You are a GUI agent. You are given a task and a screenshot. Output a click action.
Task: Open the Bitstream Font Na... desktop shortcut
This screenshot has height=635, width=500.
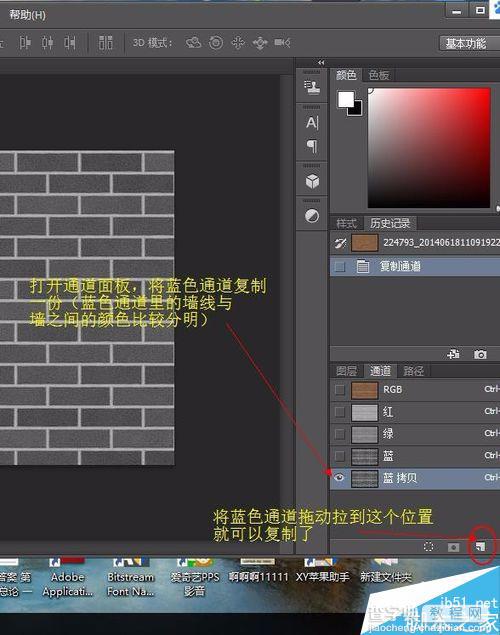pyautogui.click(x=130, y=578)
